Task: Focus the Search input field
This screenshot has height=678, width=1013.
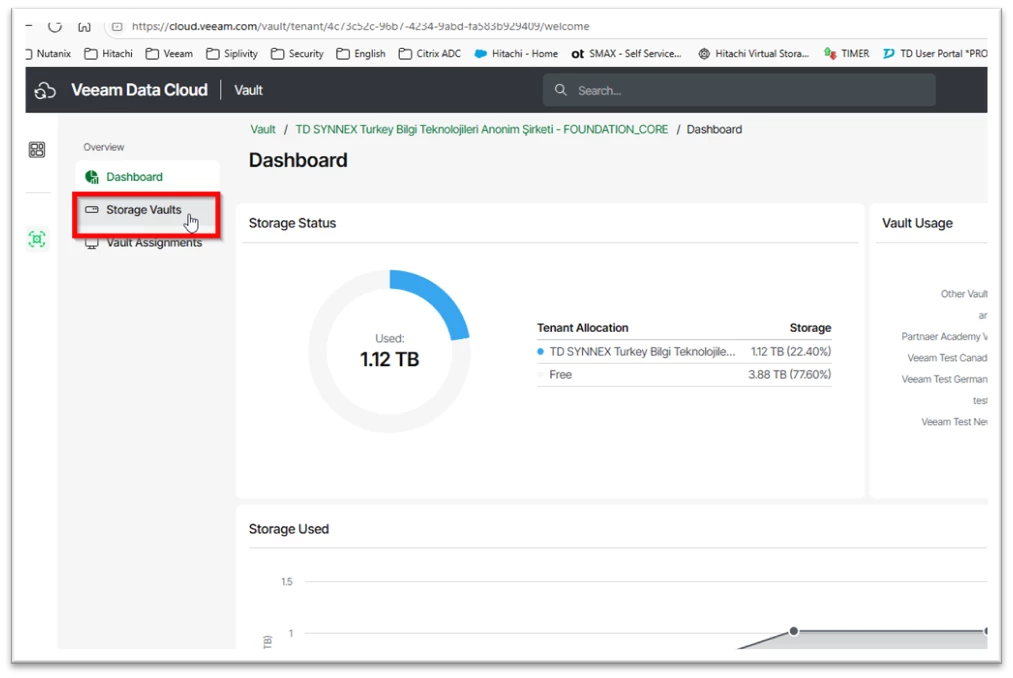Action: (x=739, y=90)
